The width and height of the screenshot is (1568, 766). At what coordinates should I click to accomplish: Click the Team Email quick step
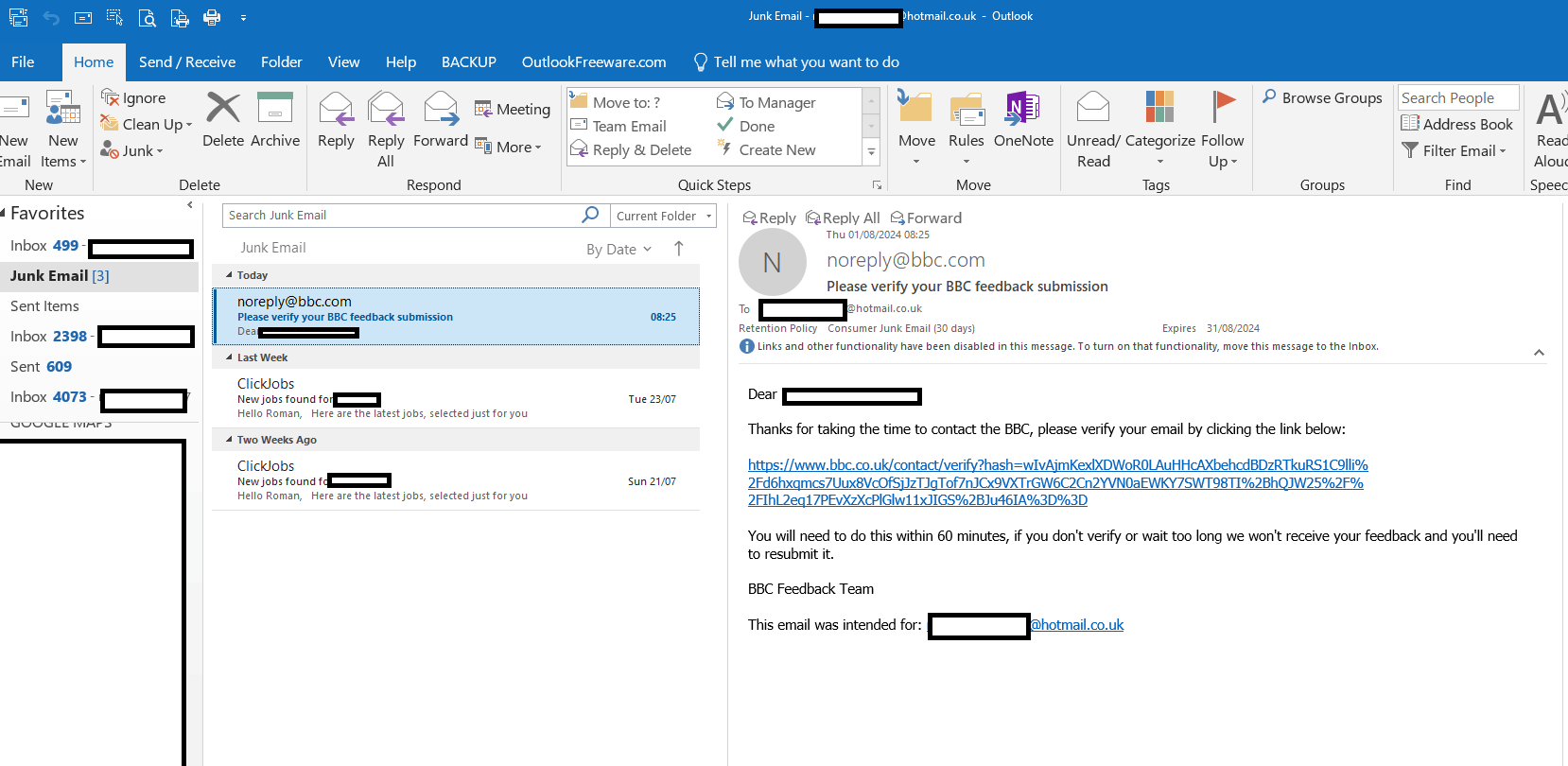(x=619, y=126)
